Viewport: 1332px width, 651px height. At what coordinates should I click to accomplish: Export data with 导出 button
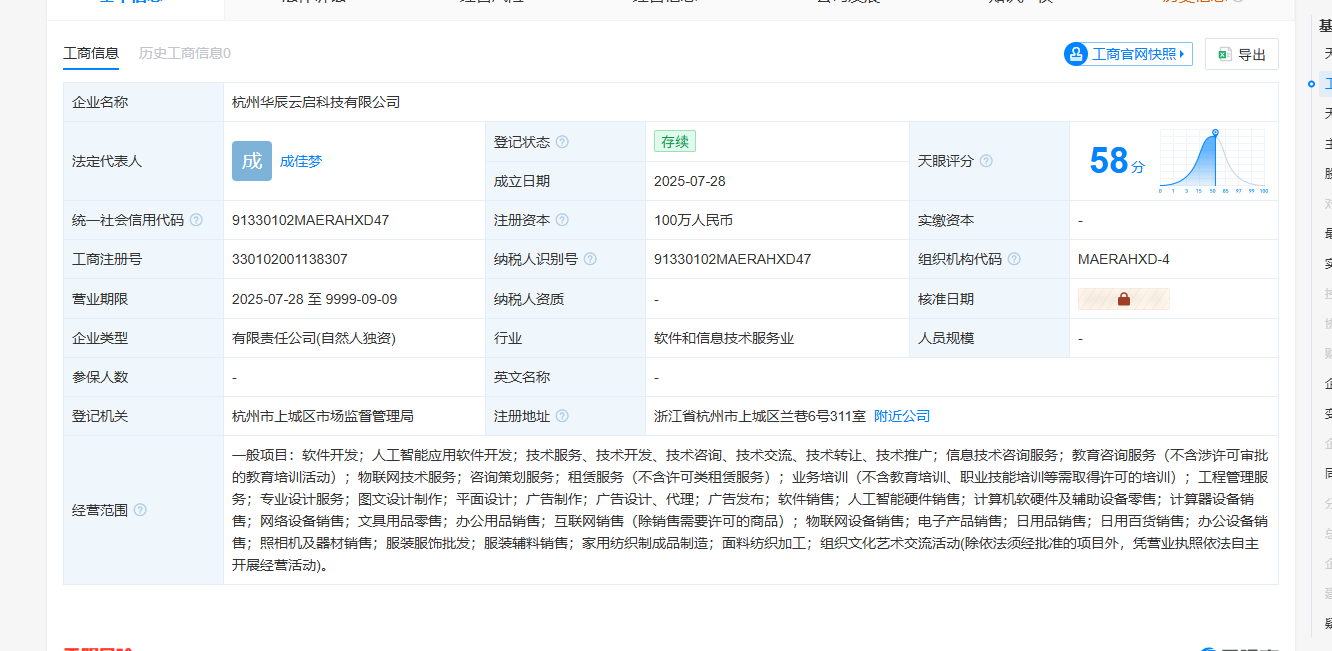pos(1241,55)
